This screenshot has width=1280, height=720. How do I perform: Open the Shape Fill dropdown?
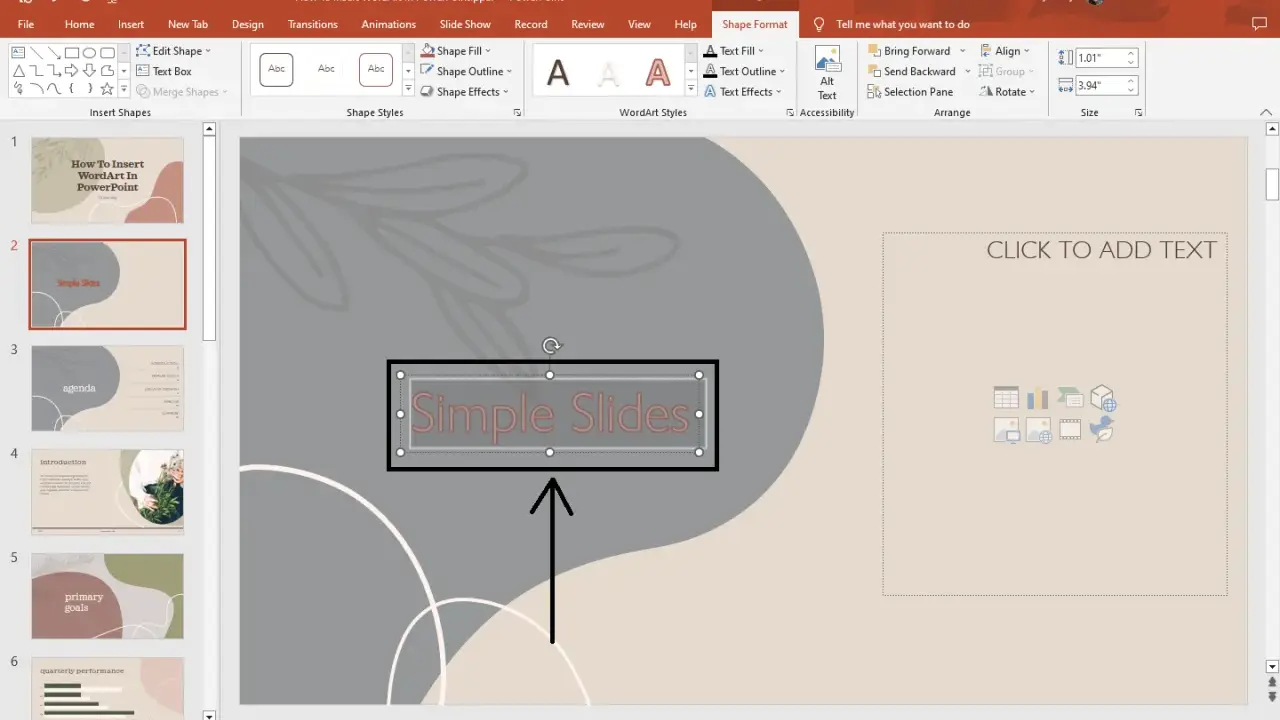coord(456,51)
